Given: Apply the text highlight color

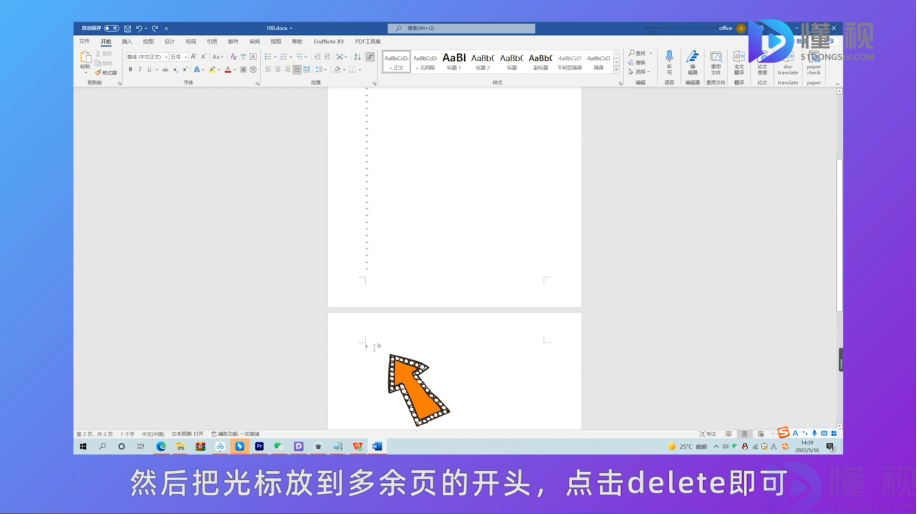Looking at the screenshot, I should [x=212, y=70].
